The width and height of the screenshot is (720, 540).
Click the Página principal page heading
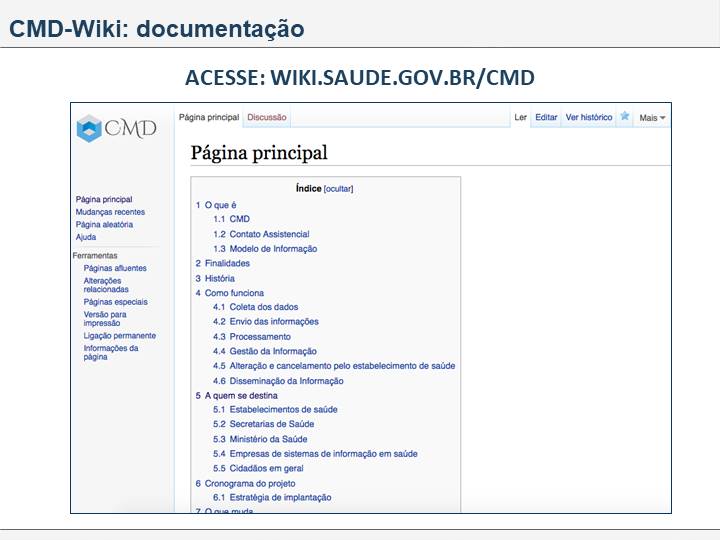[x=259, y=152]
